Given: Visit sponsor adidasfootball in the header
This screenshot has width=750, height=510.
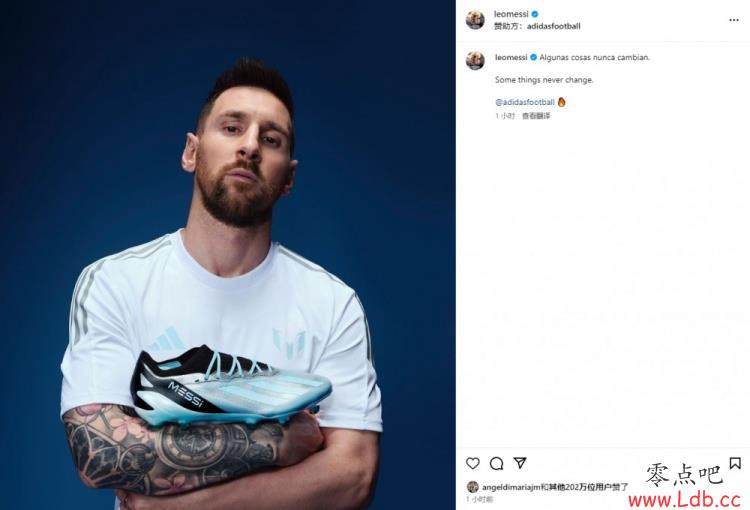Looking at the screenshot, I should pyautogui.click(x=553, y=26).
